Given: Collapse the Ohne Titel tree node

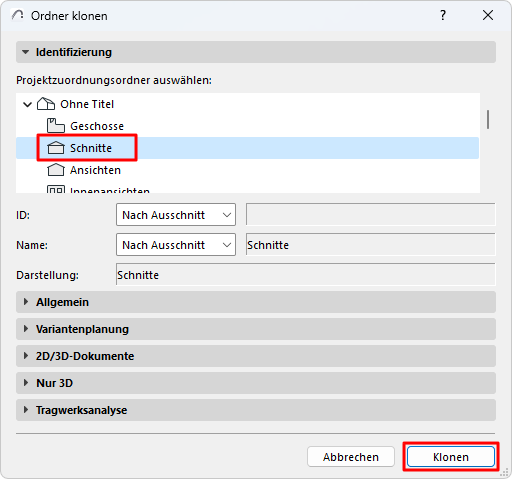Looking at the screenshot, I should point(27,104).
